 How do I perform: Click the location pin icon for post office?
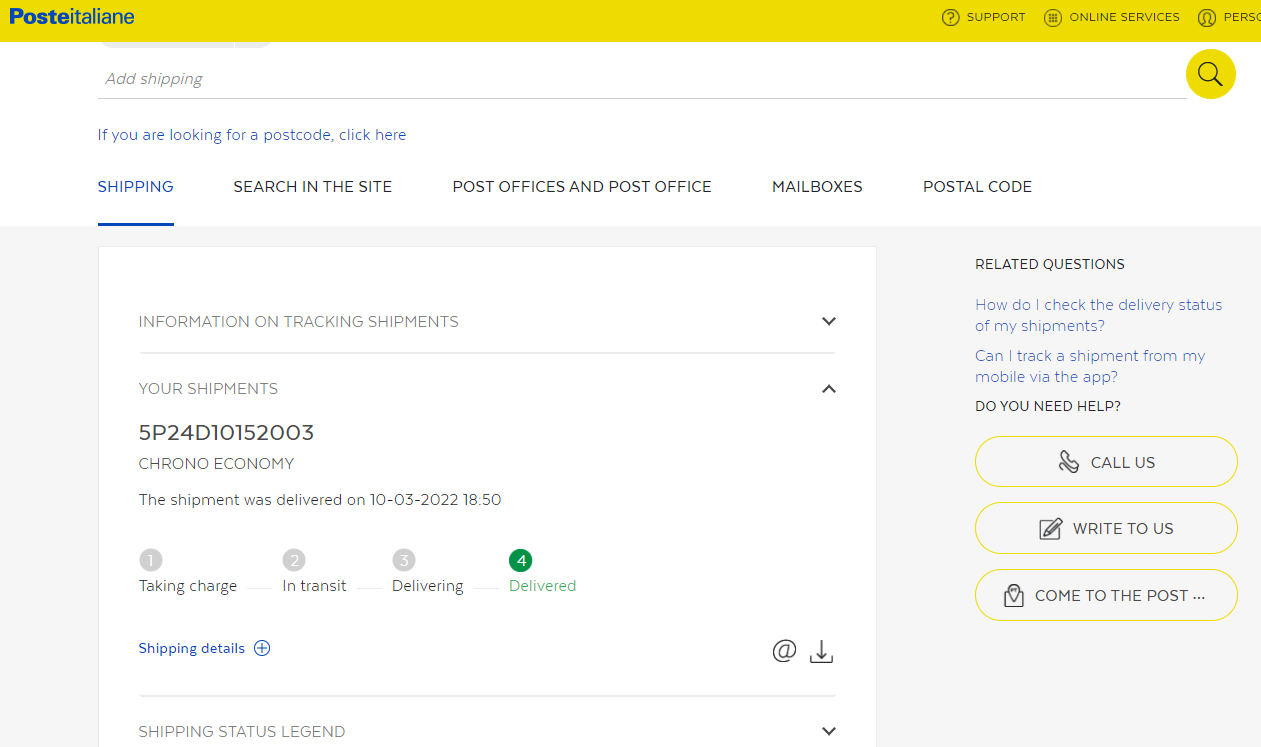point(1013,596)
